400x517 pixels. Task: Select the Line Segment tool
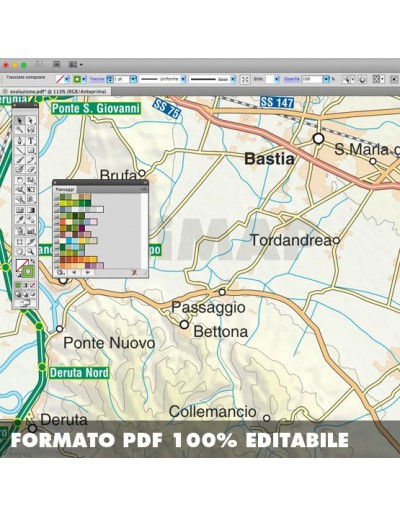coord(20,150)
